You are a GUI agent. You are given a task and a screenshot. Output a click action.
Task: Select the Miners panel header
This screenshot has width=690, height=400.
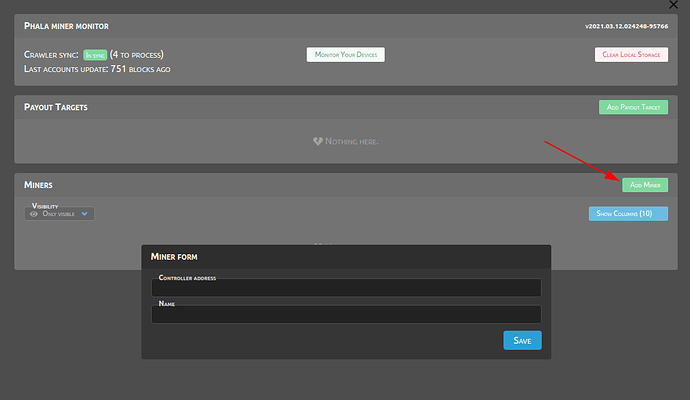point(38,185)
